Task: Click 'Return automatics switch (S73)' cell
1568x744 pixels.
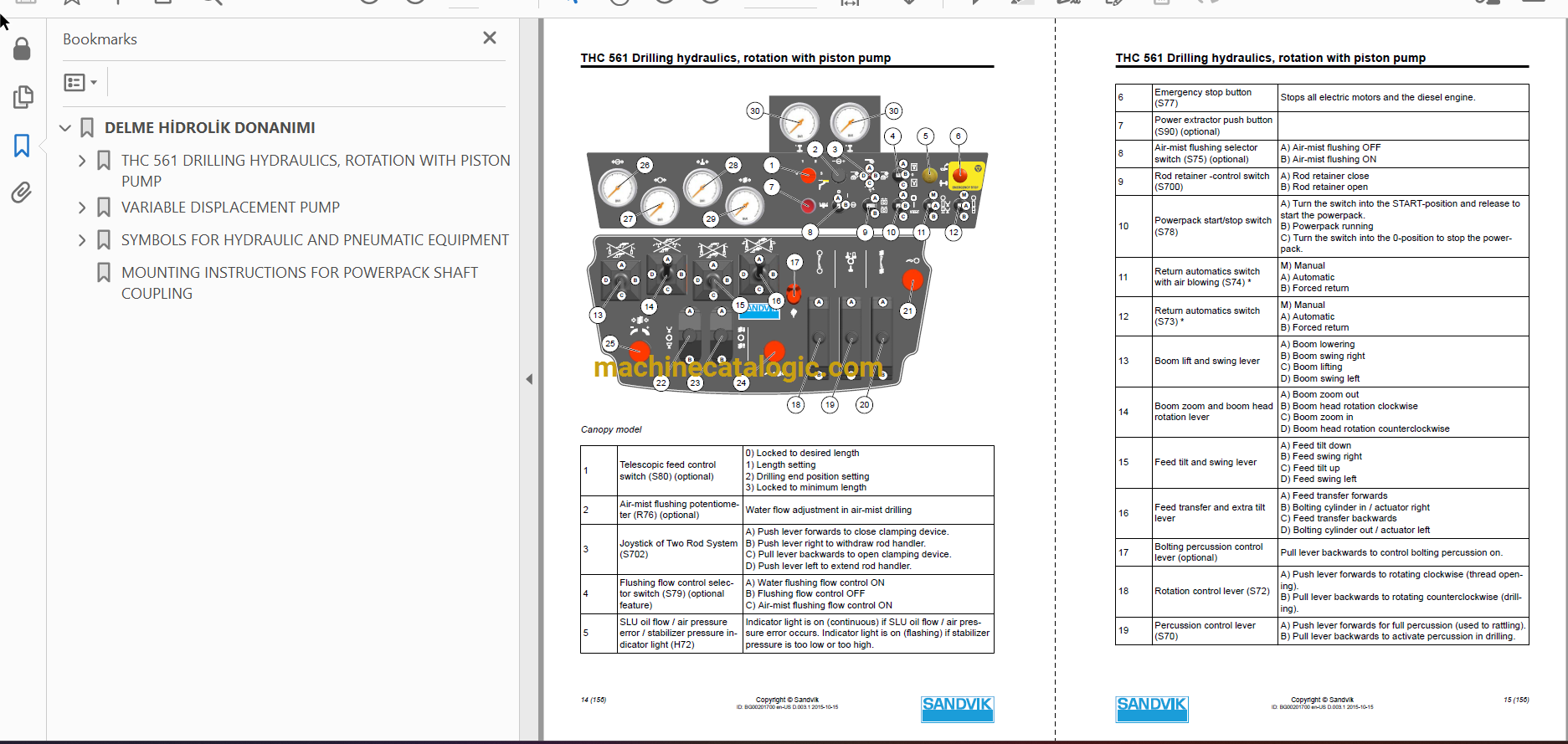Action: tap(1214, 316)
